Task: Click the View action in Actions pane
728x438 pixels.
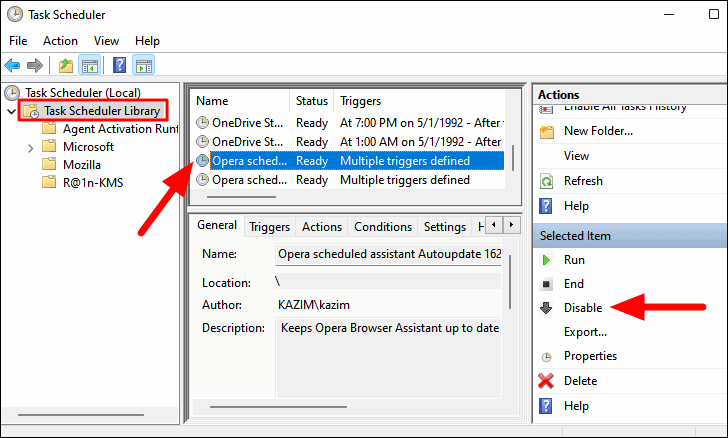Action: (576, 156)
